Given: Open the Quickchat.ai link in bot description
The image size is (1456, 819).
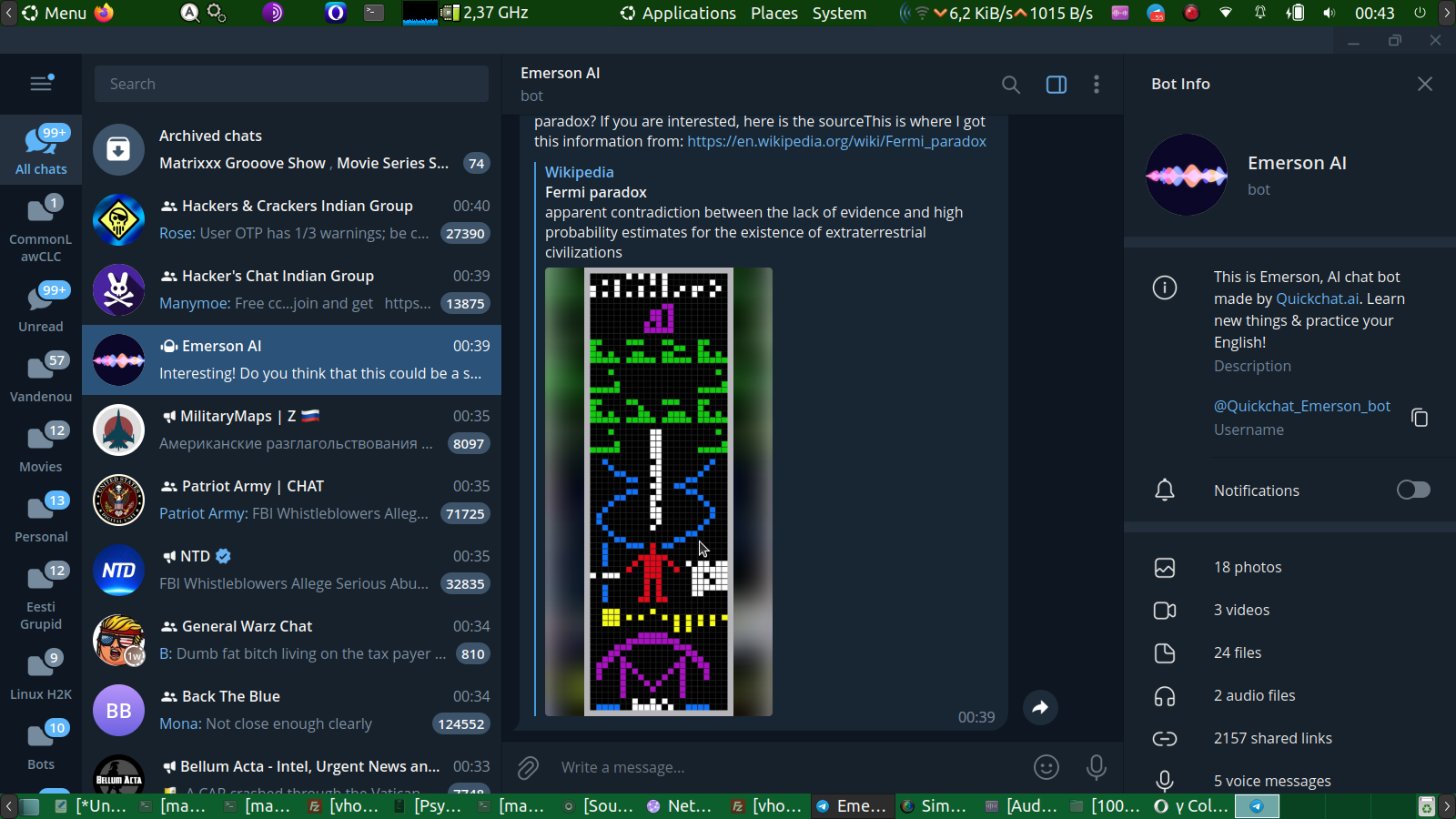Looking at the screenshot, I should (1318, 298).
